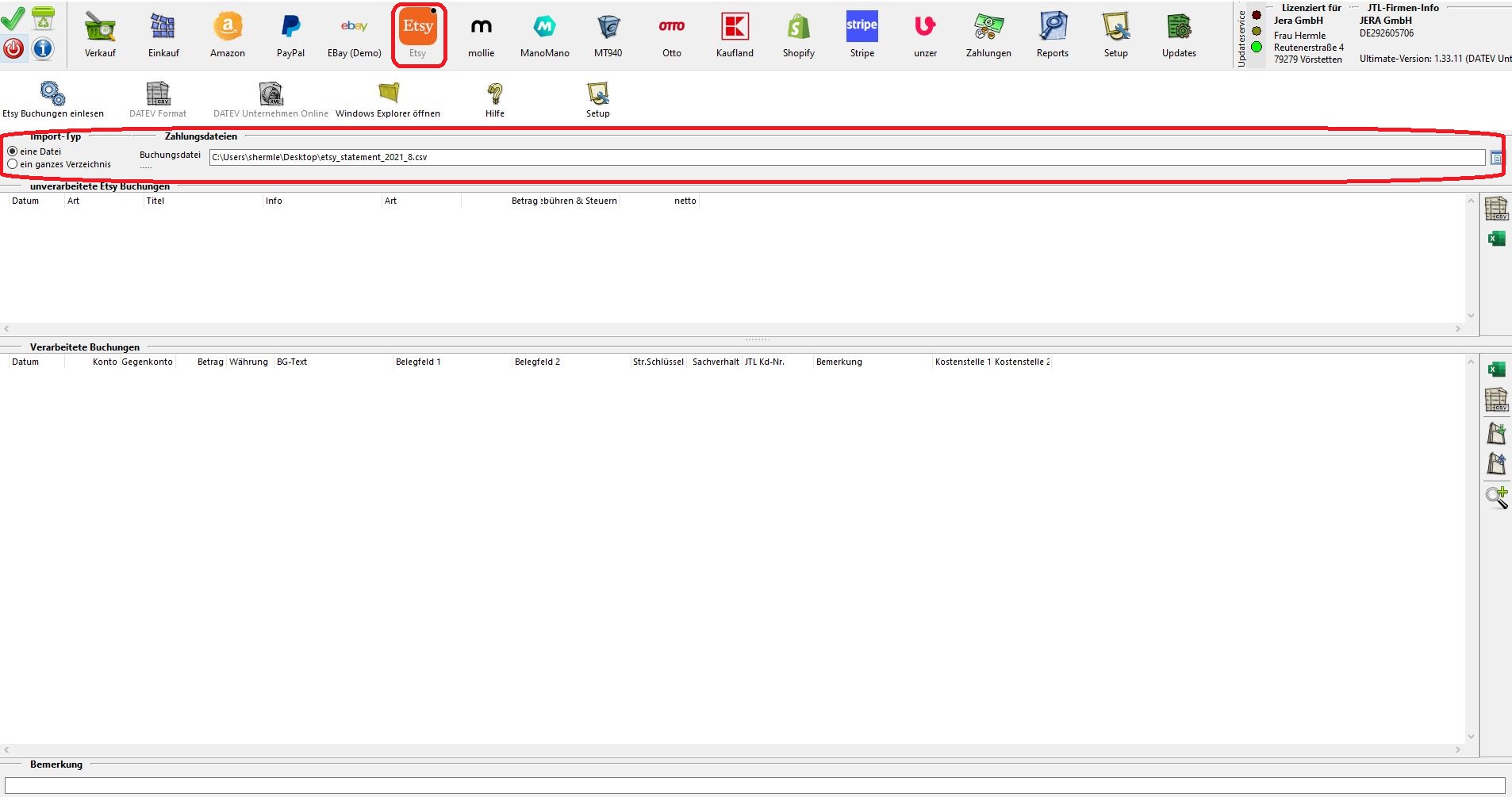The image size is (1512, 797).
Task: Click the red power button icon
Action: tap(13, 49)
